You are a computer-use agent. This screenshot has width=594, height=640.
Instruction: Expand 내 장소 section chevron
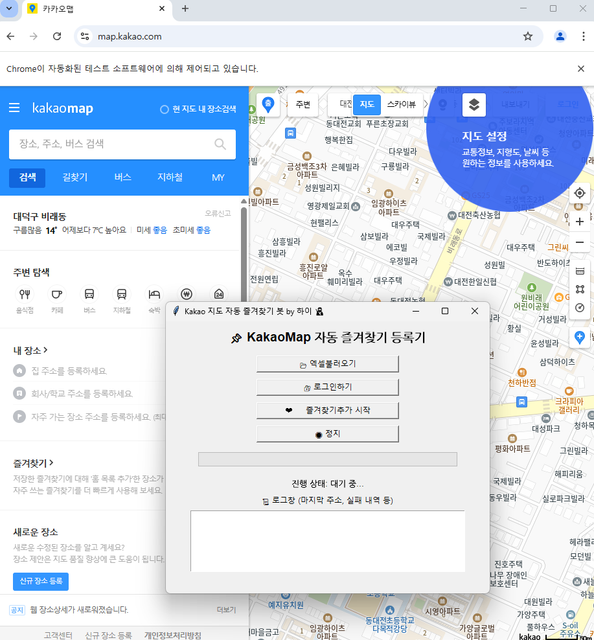coord(46,350)
